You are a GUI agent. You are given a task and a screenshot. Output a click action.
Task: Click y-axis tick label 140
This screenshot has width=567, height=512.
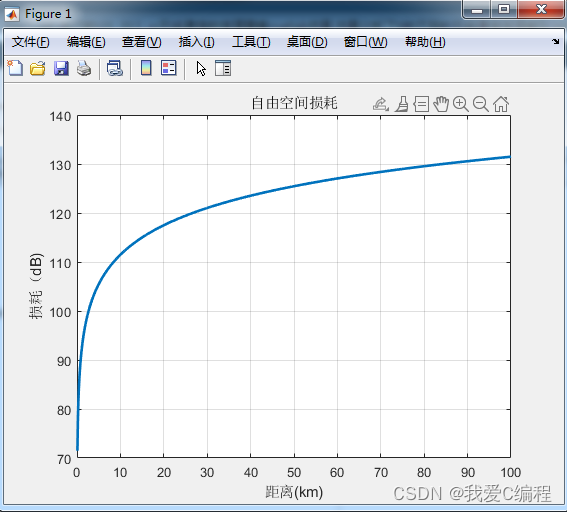pos(60,116)
